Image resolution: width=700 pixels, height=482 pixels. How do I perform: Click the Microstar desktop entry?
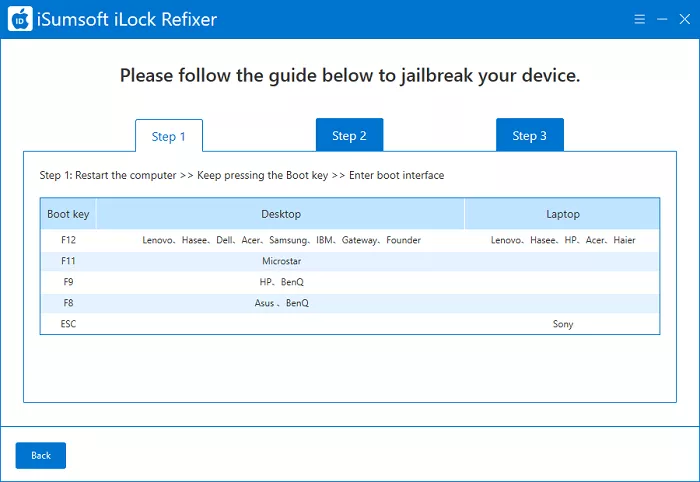tap(281, 261)
